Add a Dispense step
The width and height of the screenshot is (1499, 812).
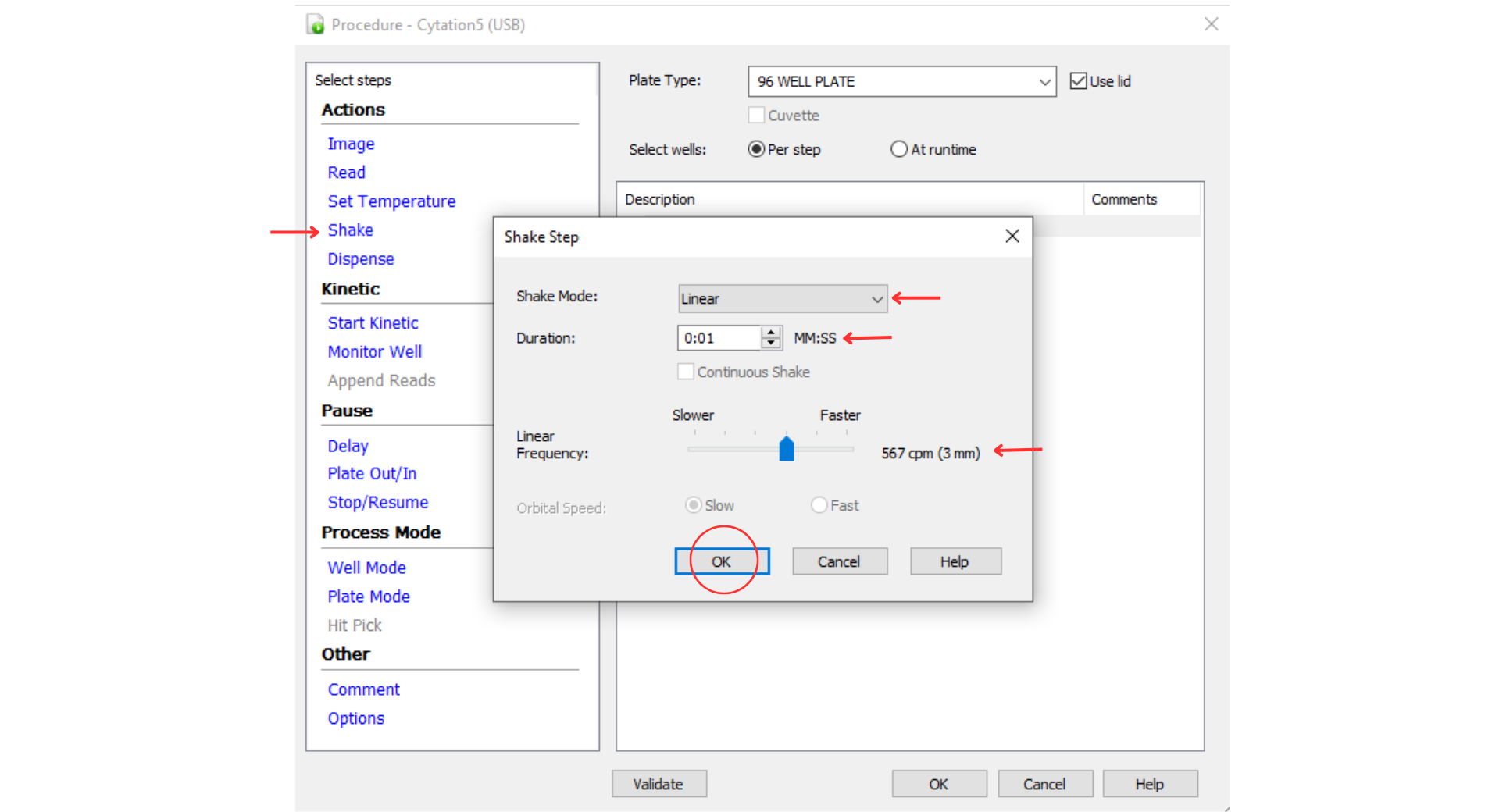(x=360, y=259)
